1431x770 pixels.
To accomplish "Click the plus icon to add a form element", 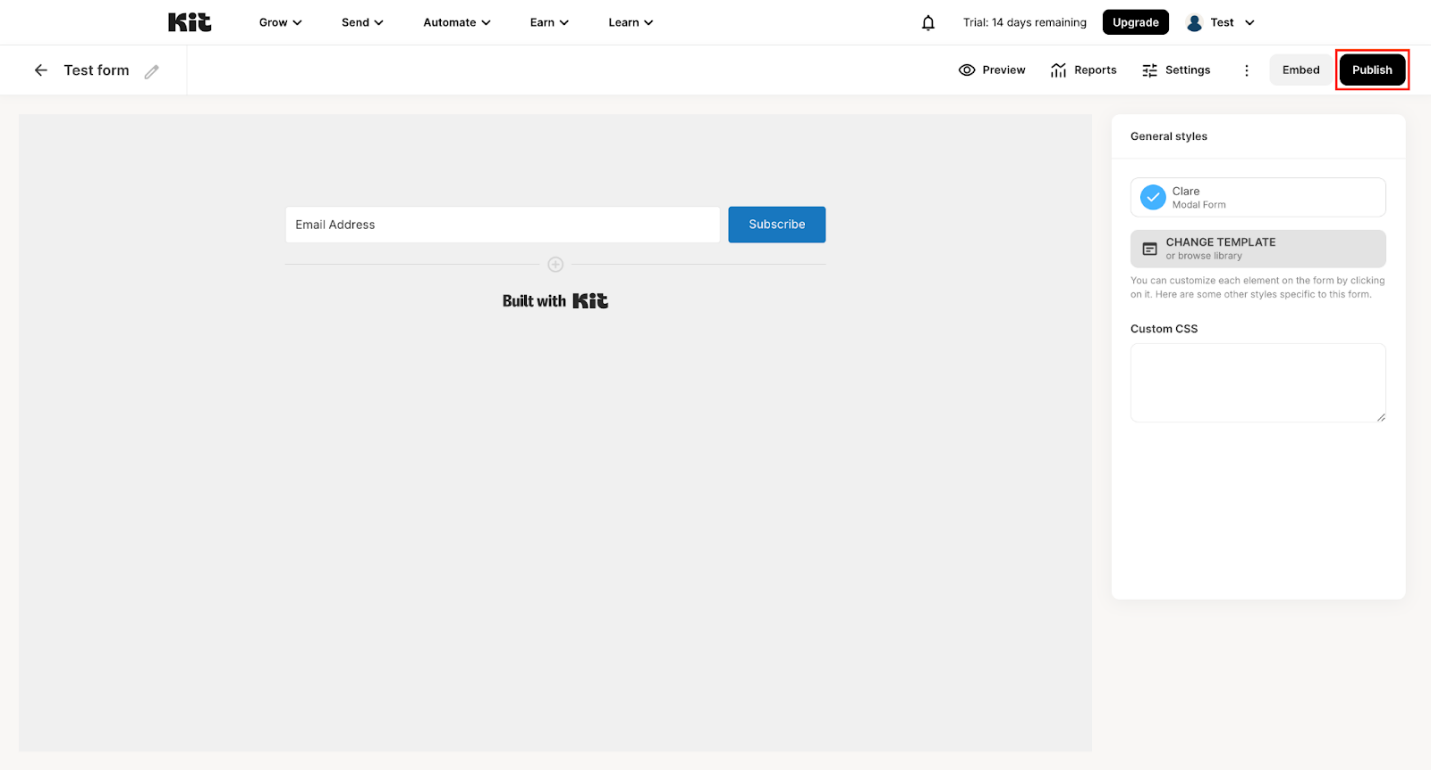I will [x=555, y=264].
